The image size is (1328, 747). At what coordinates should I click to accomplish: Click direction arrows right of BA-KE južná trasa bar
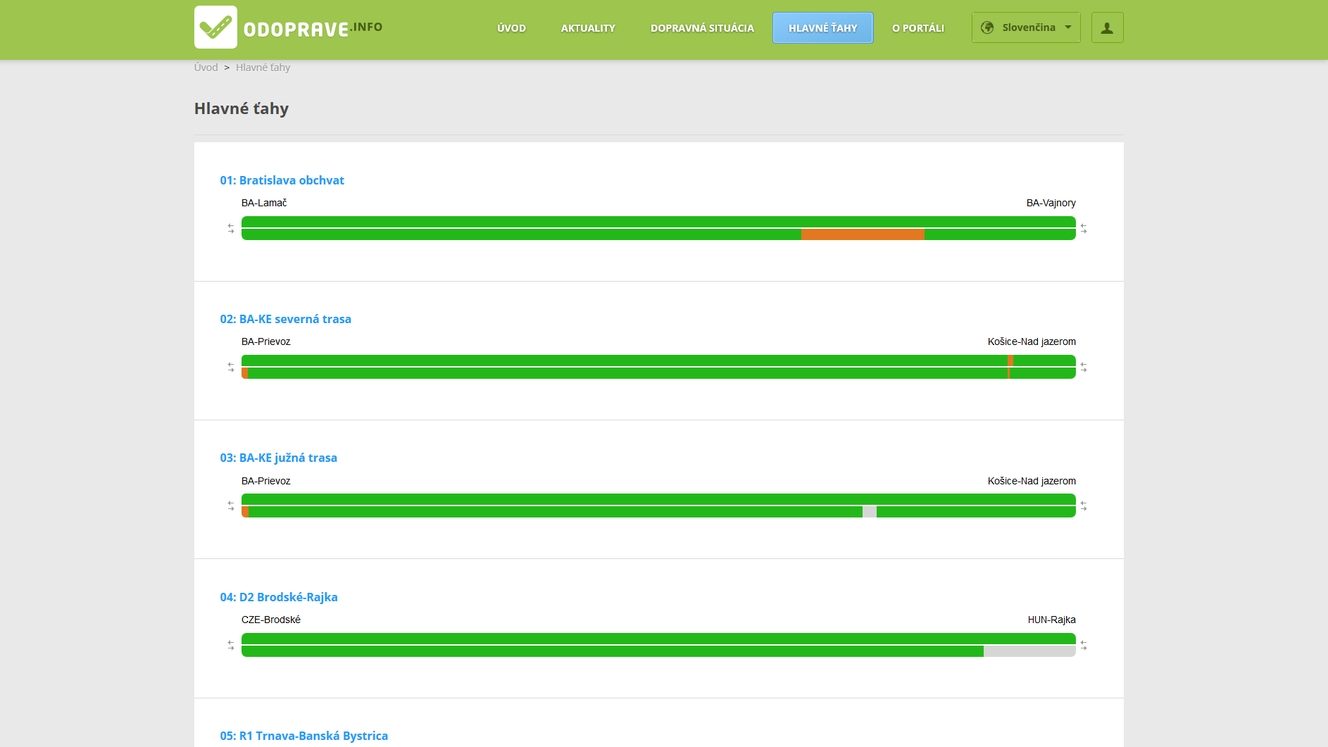[x=1083, y=506]
